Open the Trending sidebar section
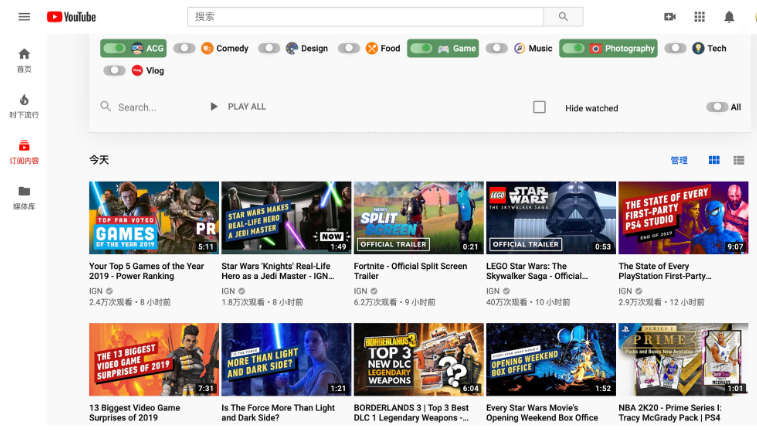The height and width of the screenshot is (448, 757). [24, 106]
